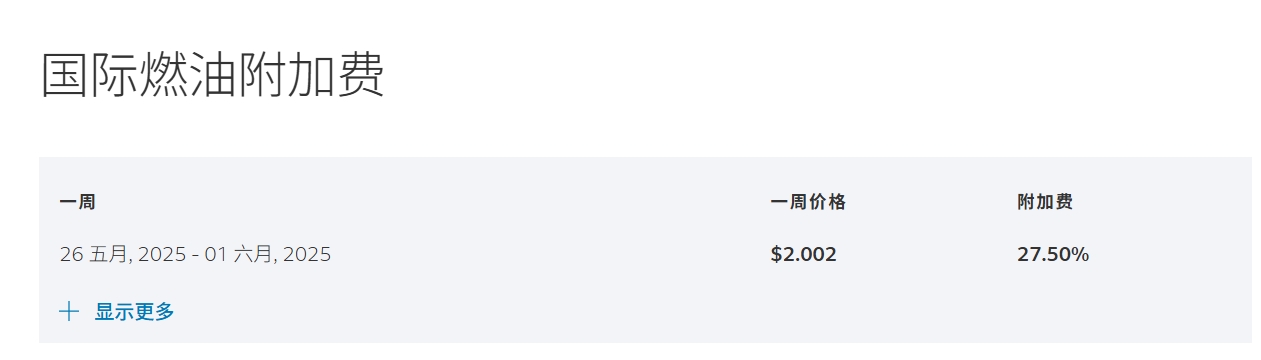Click the 燃油 characters in the heading

click(188, 75)
